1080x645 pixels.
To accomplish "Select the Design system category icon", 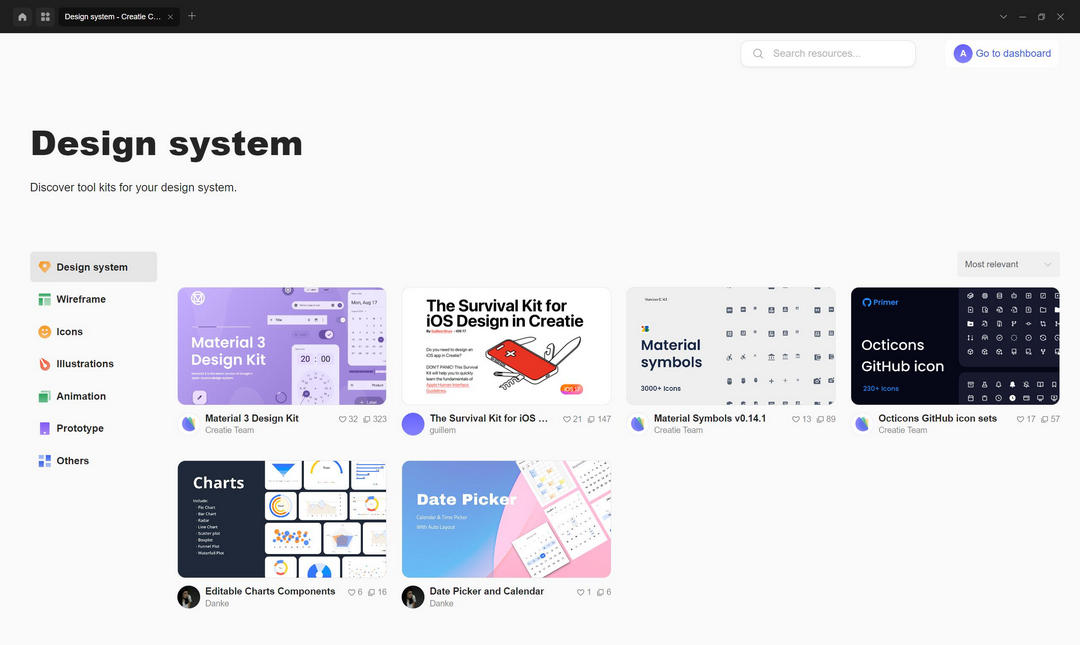I will point(44,266).
